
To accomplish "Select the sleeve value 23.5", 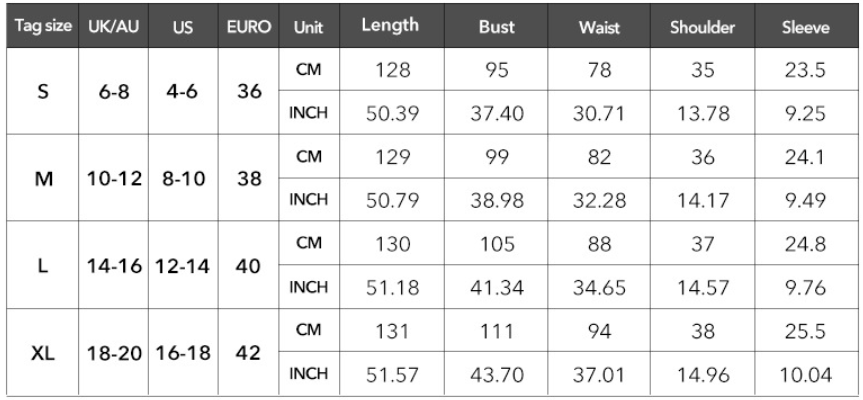I will [x=805, y=70].
